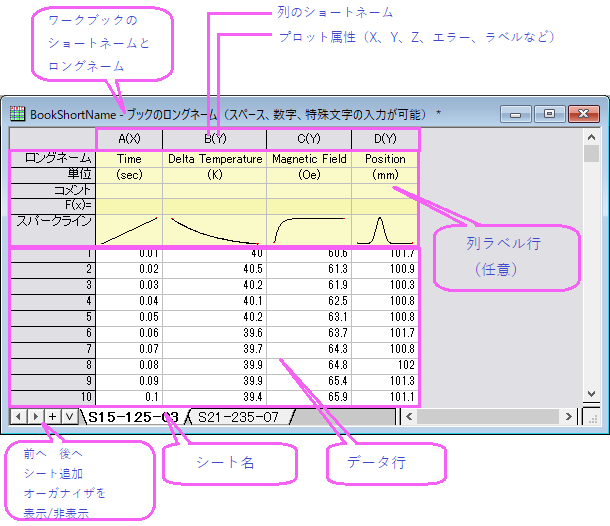Click the Delta Temperature sparkline thumbnail
The height and width of the screenshot is (526, 610).
[x=215, y=230]
